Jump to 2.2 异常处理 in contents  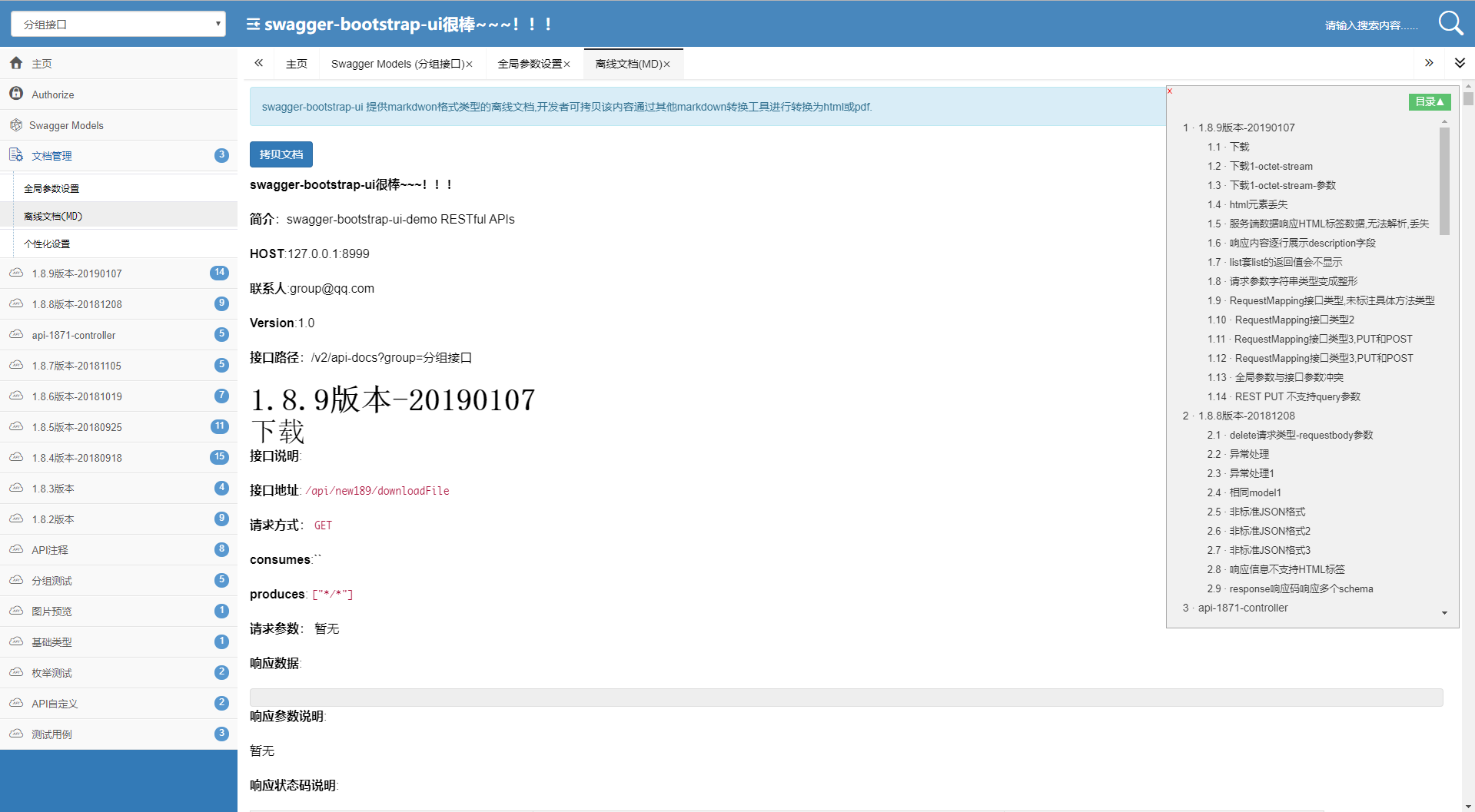tap(1249, 454)
